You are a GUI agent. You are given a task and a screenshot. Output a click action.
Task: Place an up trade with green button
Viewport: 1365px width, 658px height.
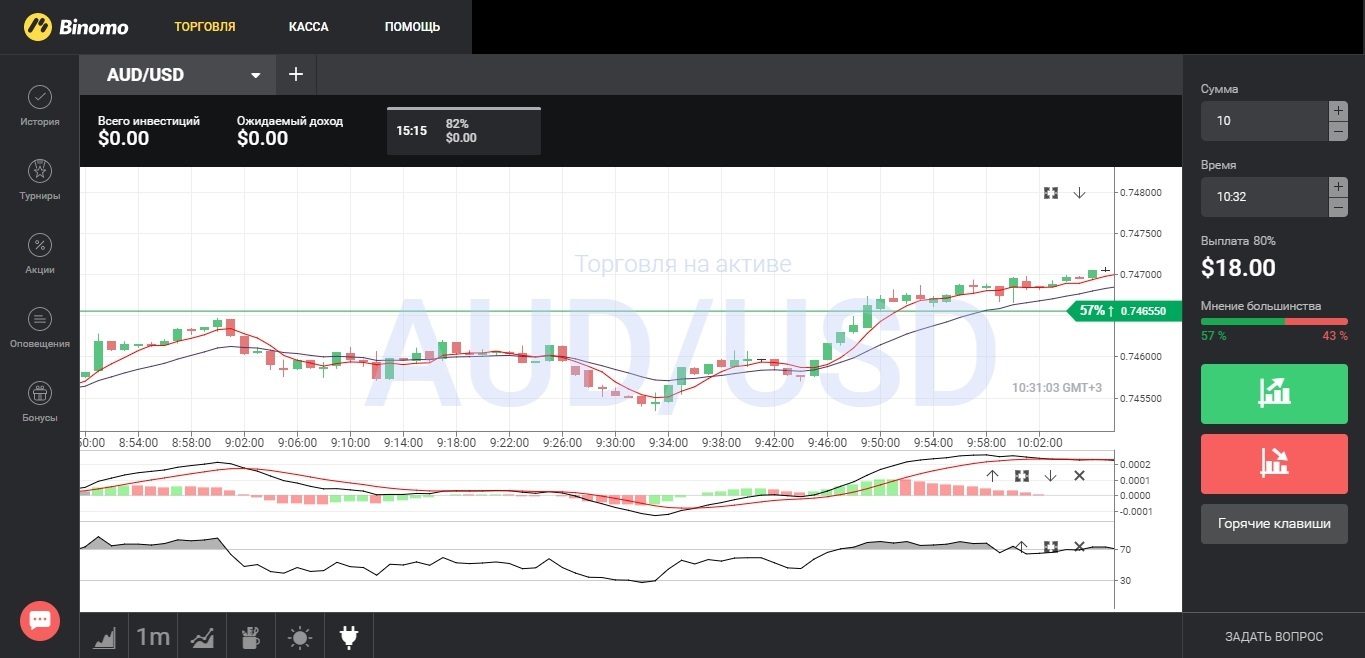(1274, 394)
